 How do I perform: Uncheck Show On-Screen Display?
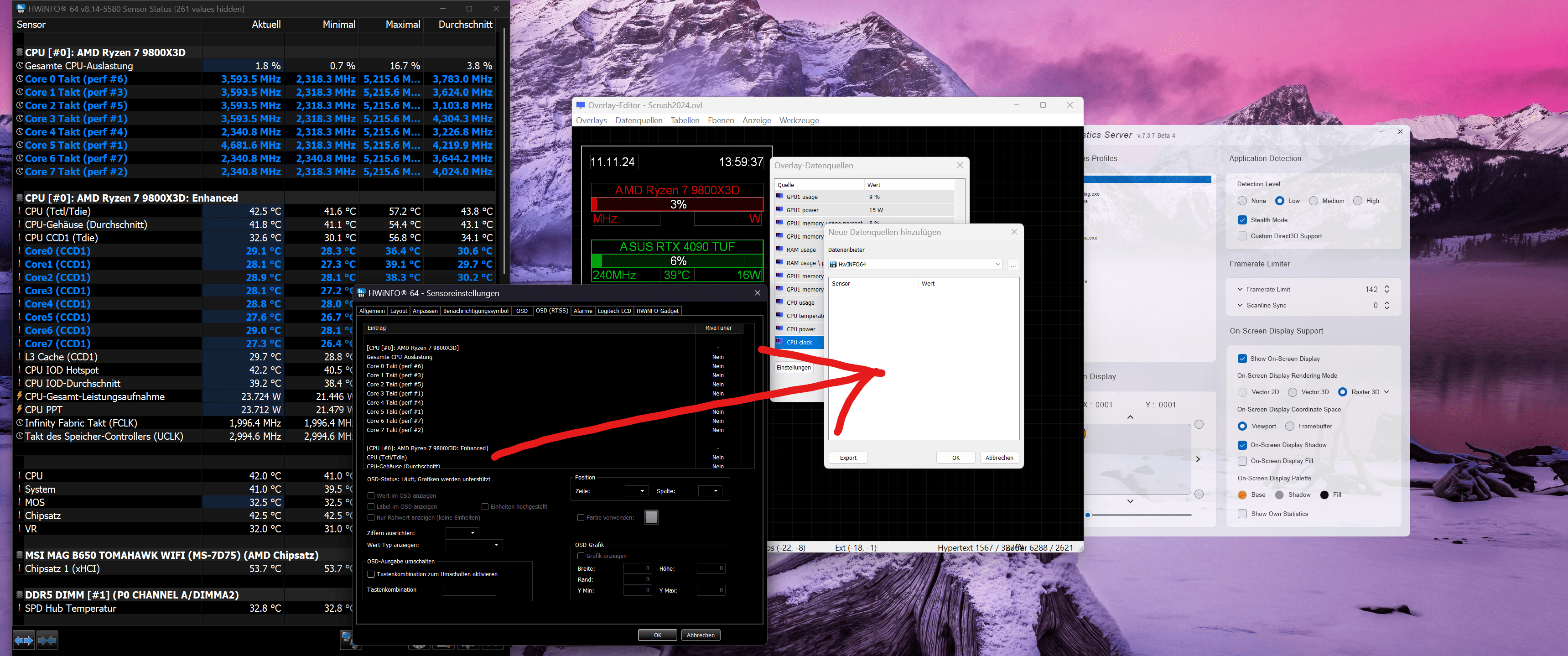(x=1242, y=359)
